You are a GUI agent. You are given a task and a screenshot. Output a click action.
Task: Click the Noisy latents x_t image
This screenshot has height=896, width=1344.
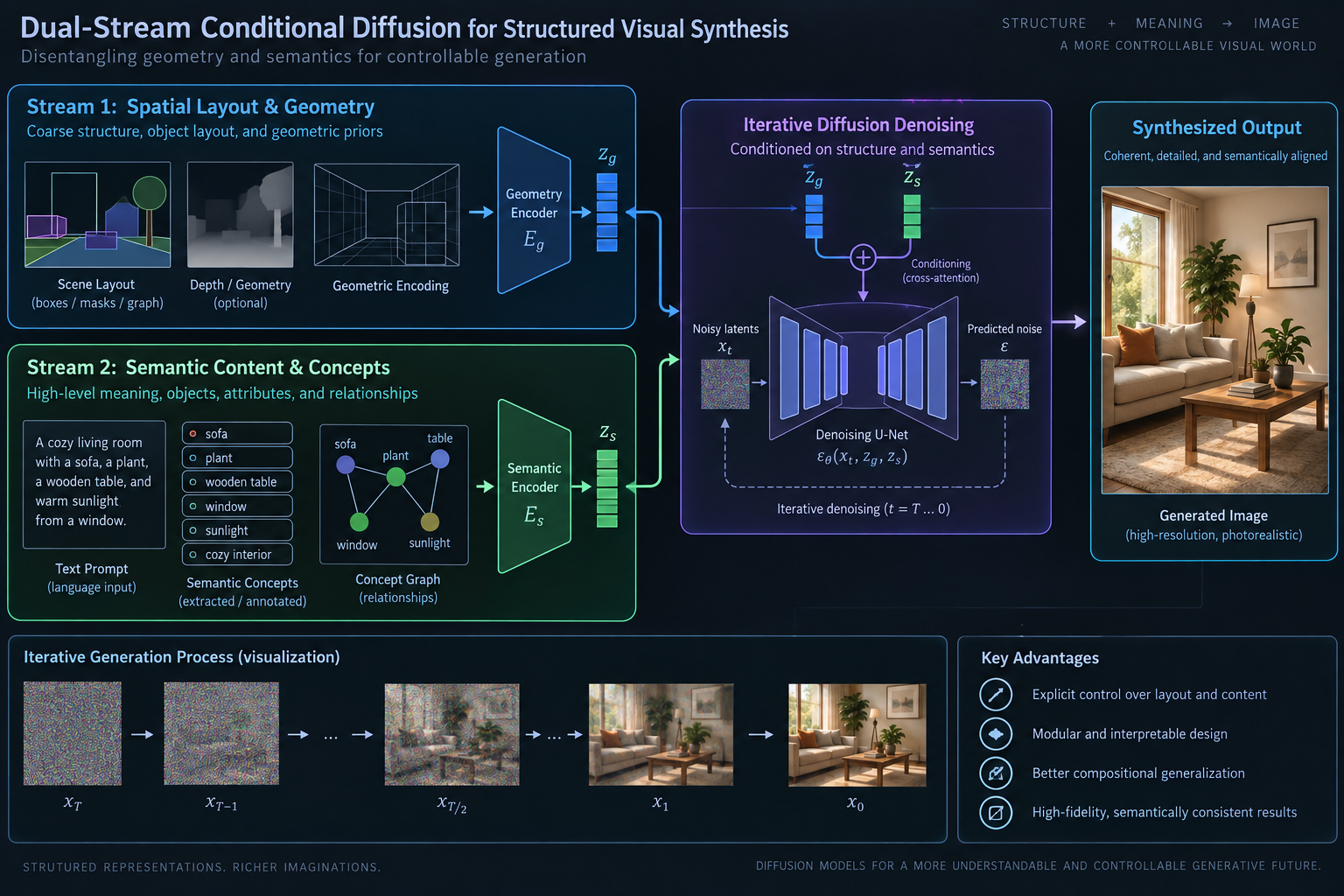tap(725, 385)
